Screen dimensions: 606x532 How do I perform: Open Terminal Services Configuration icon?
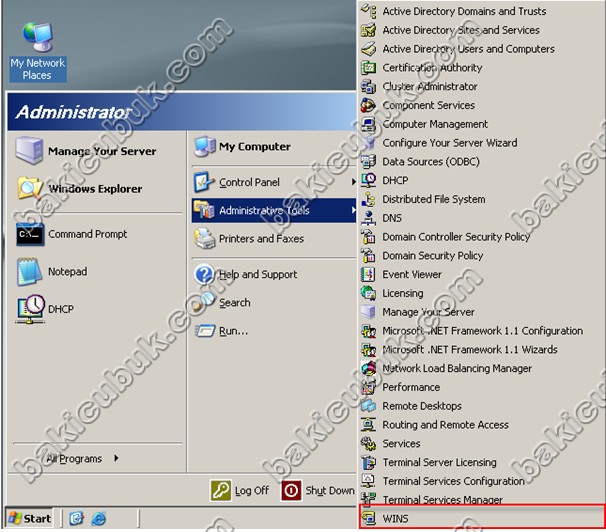click(369, 481)
